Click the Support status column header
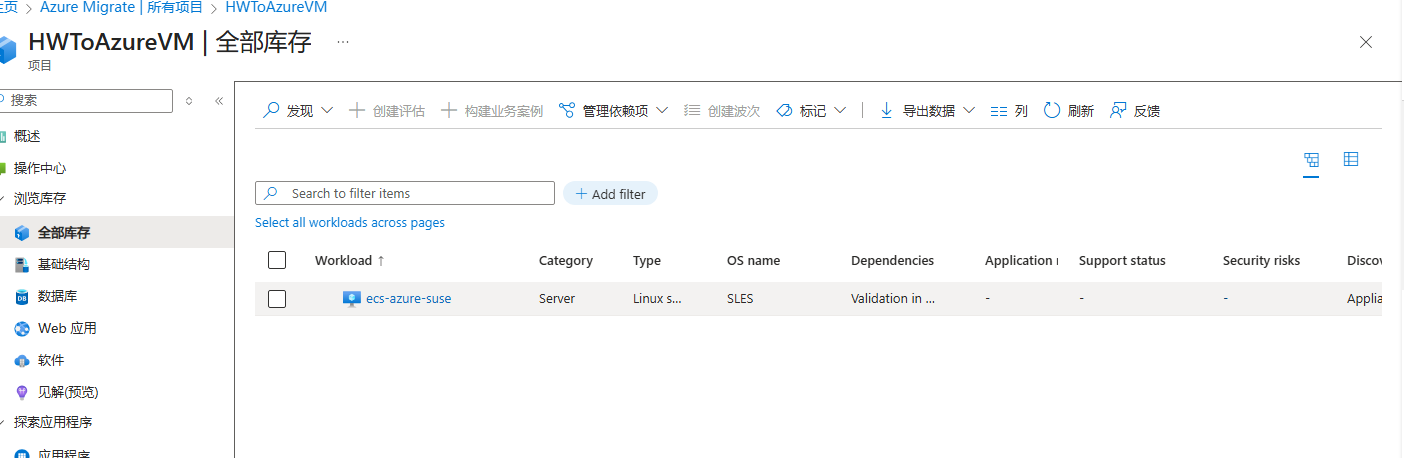The width and height of the screenshot is (1404, 458). tap(1122, 261)
